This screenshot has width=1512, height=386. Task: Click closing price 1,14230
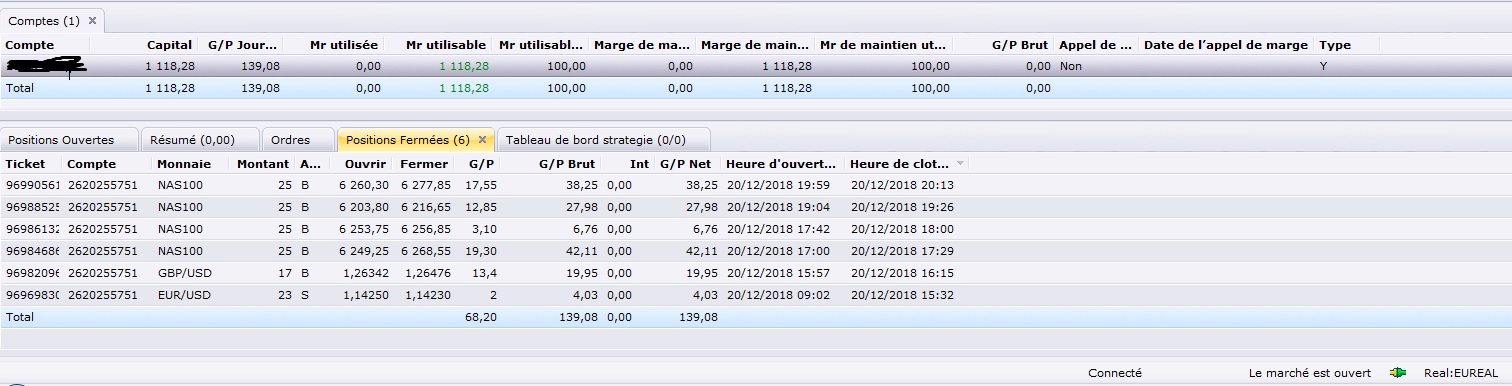pyautogui.click(x=427, y=295)
